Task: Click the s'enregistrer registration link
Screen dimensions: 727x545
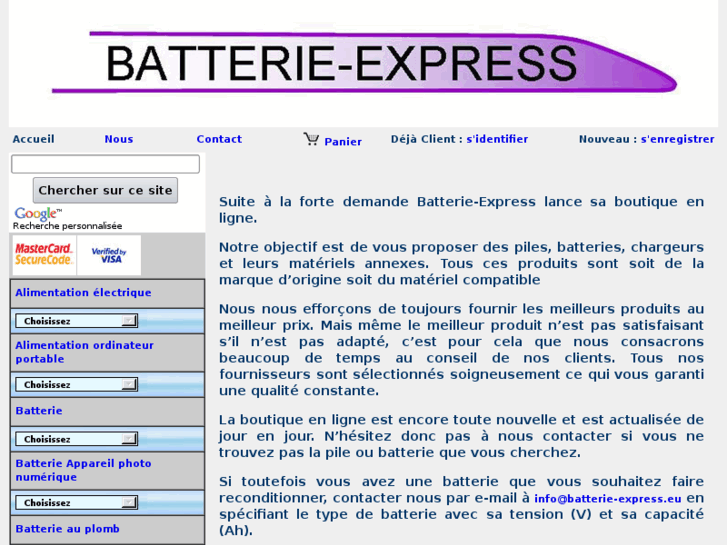Action: tap(677, 139)
